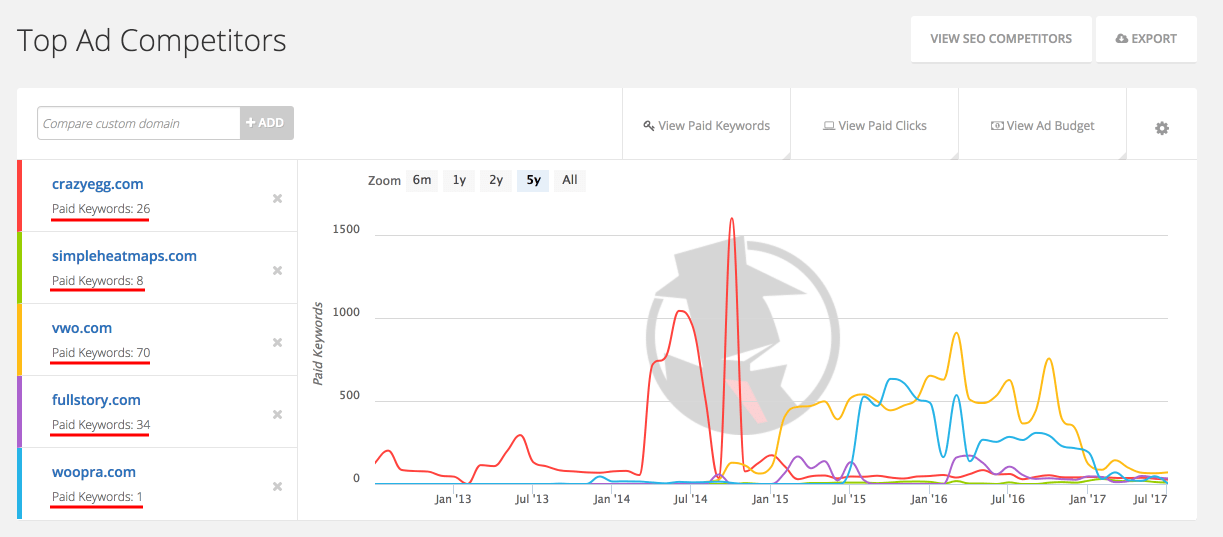Remove simpleheatmaps.com with its X icon

pos(278,270)
